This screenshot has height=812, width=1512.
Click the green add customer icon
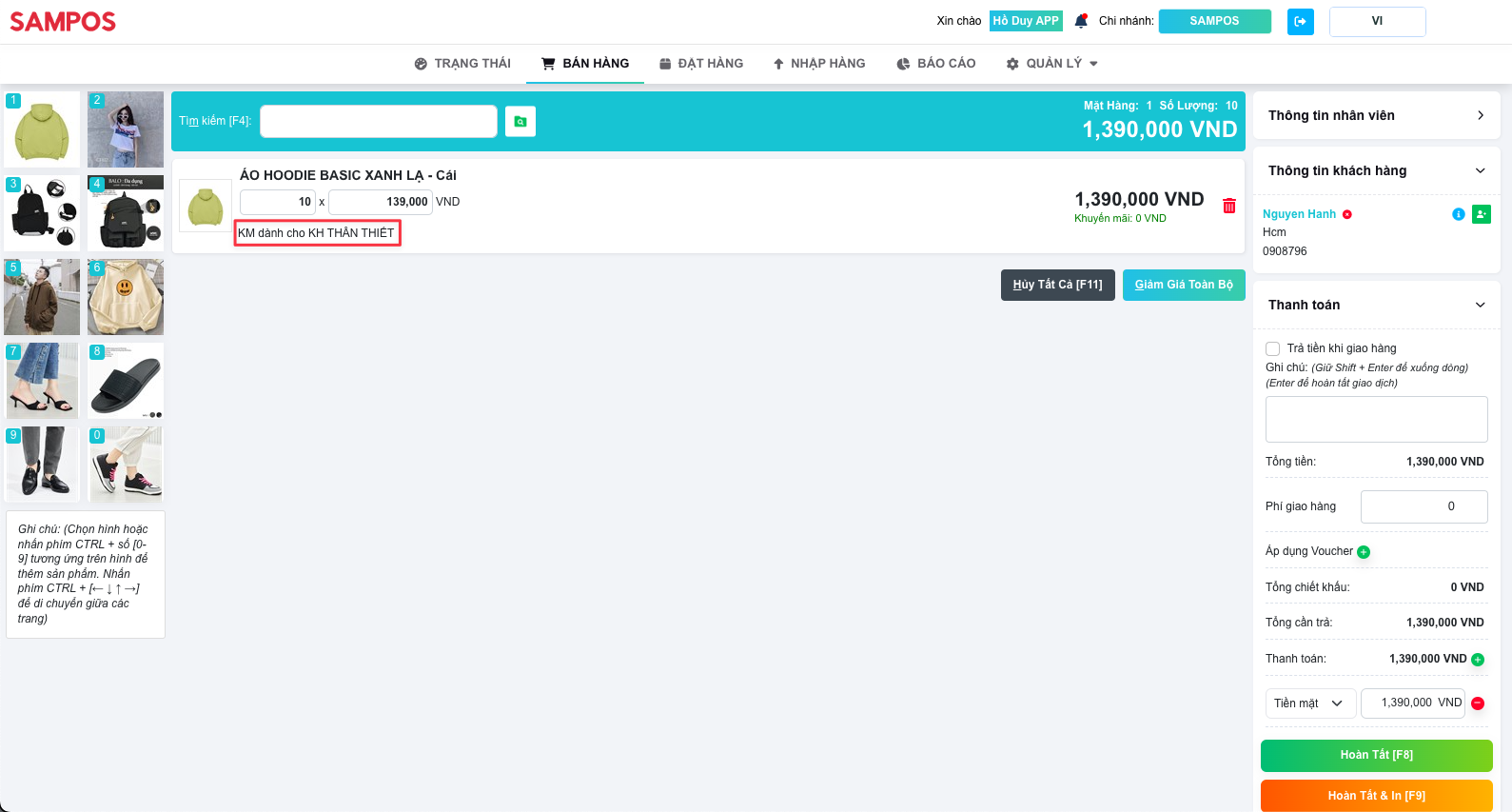pyautogui.click(x=1482, y=214)
